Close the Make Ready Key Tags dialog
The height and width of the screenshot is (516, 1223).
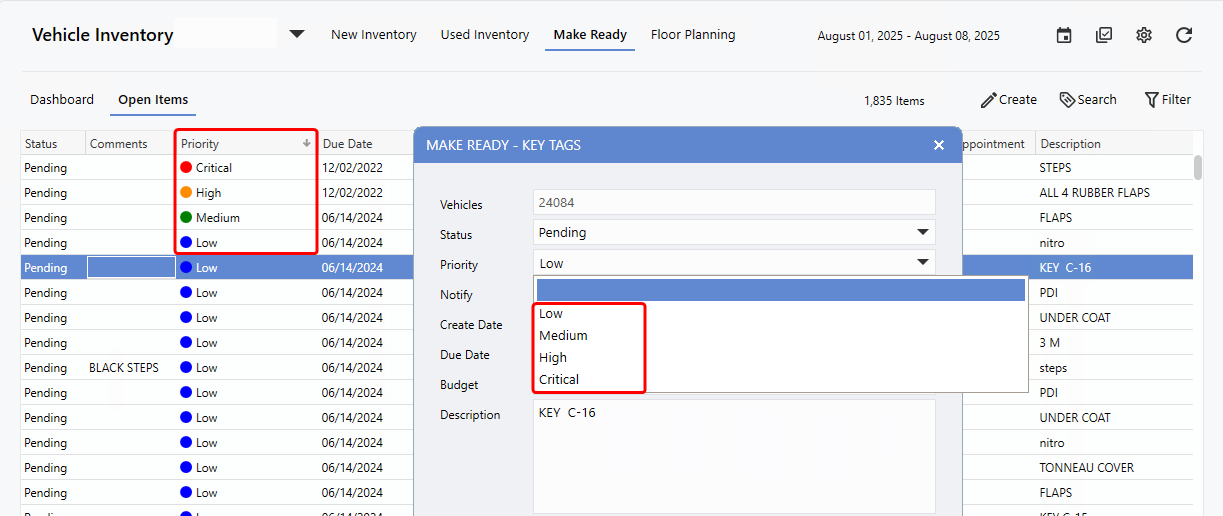coord(939,145)
